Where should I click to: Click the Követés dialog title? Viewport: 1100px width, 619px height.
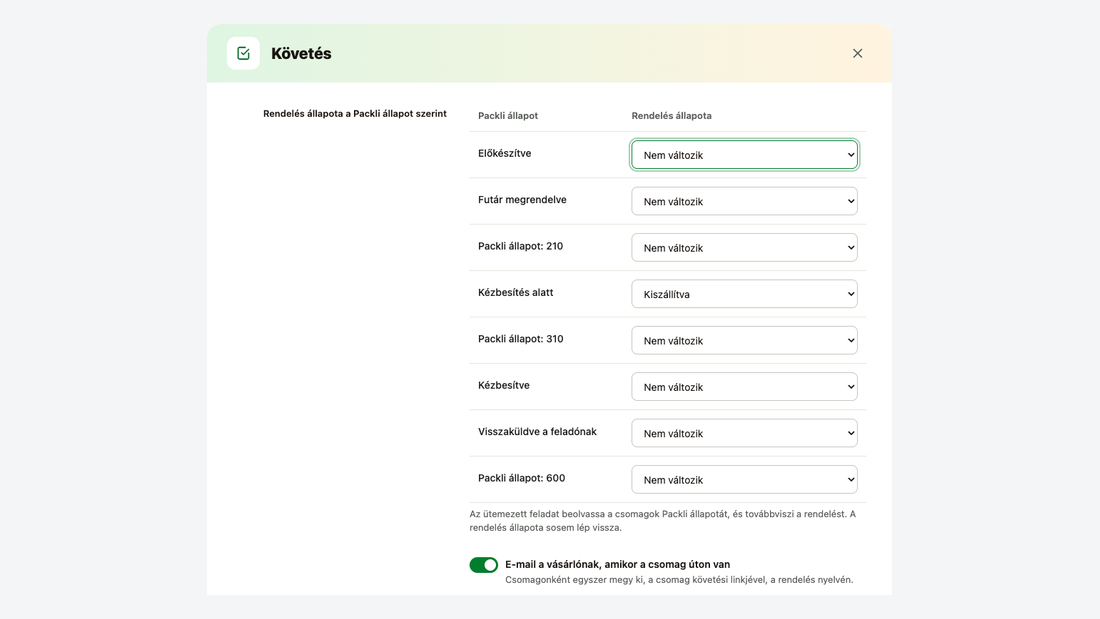[301, 53]
